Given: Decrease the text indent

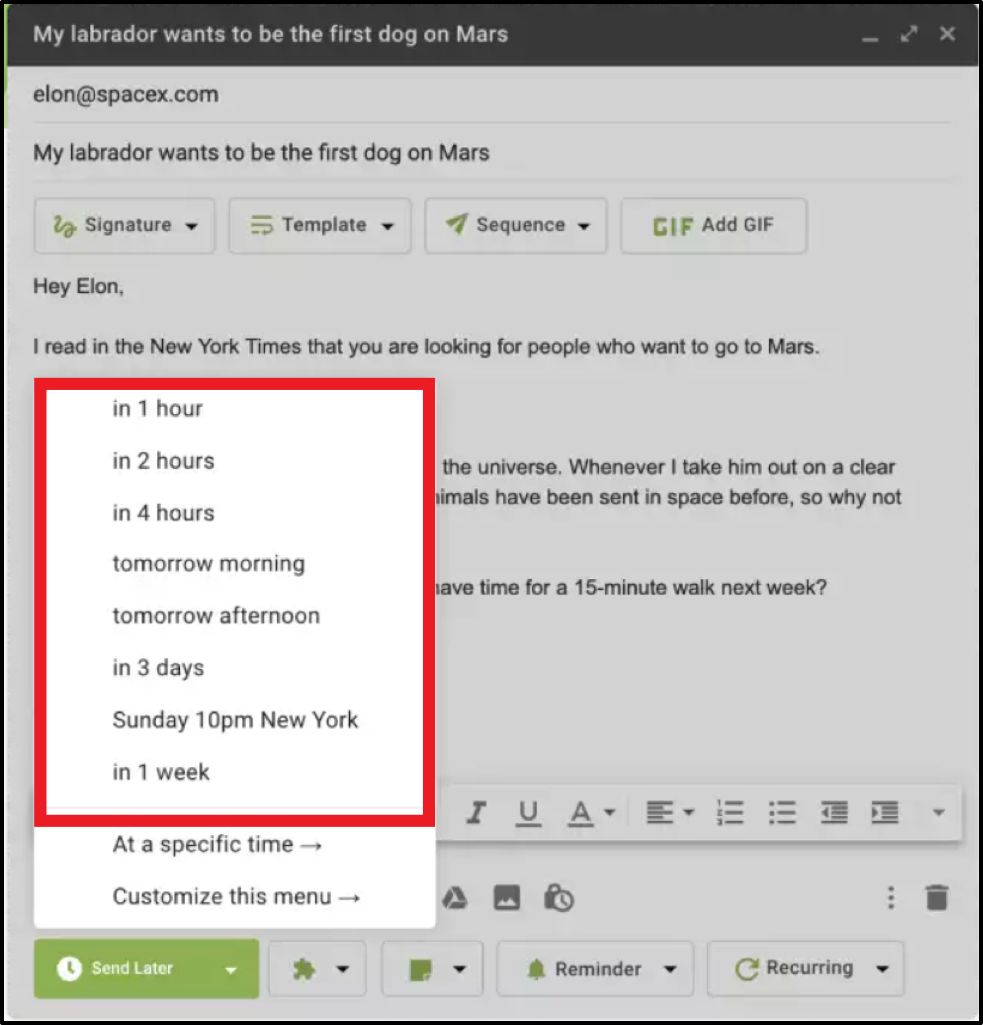Looking at the screenshot, I should point(833,813).
